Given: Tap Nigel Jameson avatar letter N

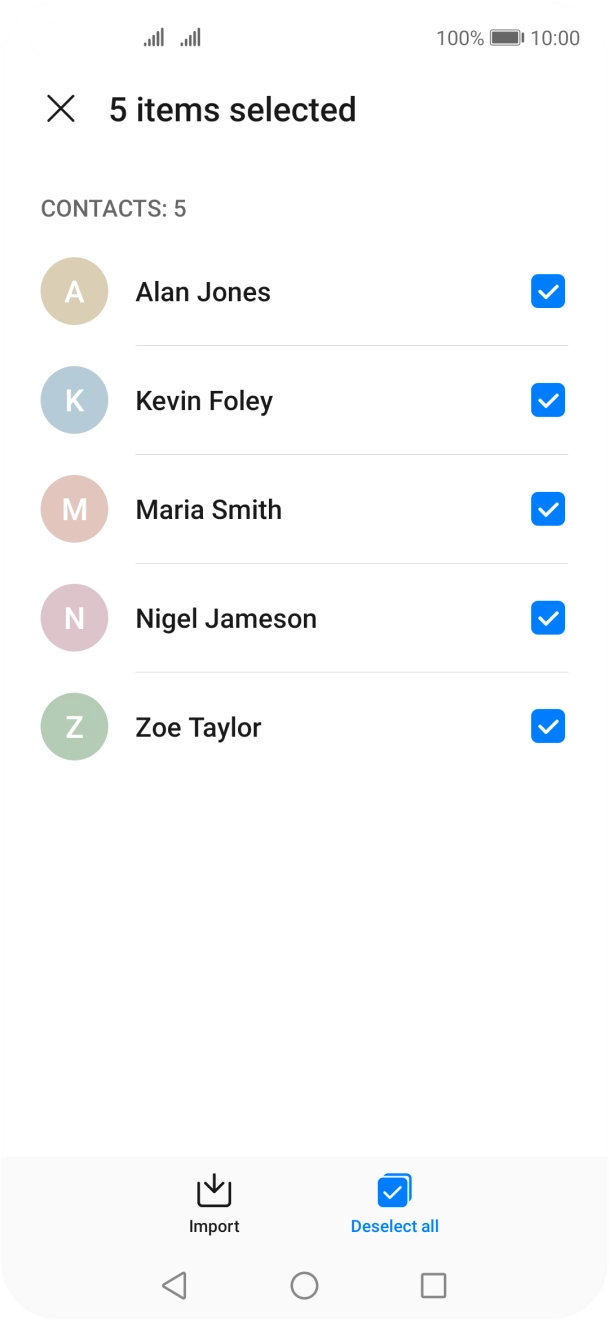Looking at the screenshot, I should [74, 618].
